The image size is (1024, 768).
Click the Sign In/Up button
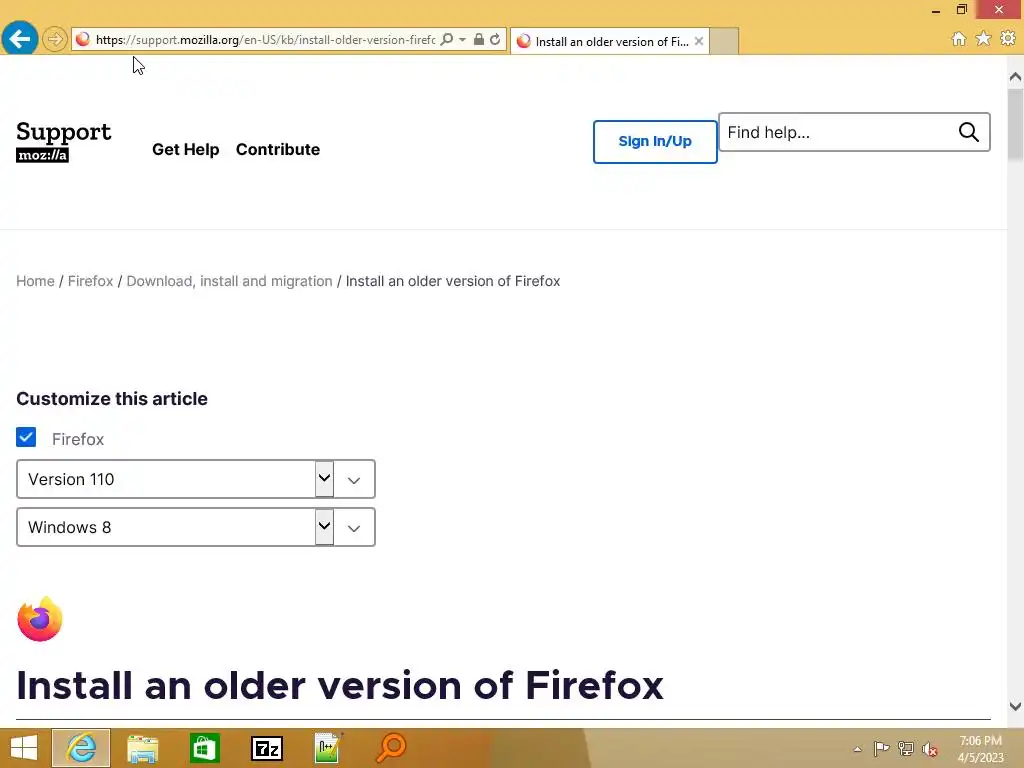(655, 142)
